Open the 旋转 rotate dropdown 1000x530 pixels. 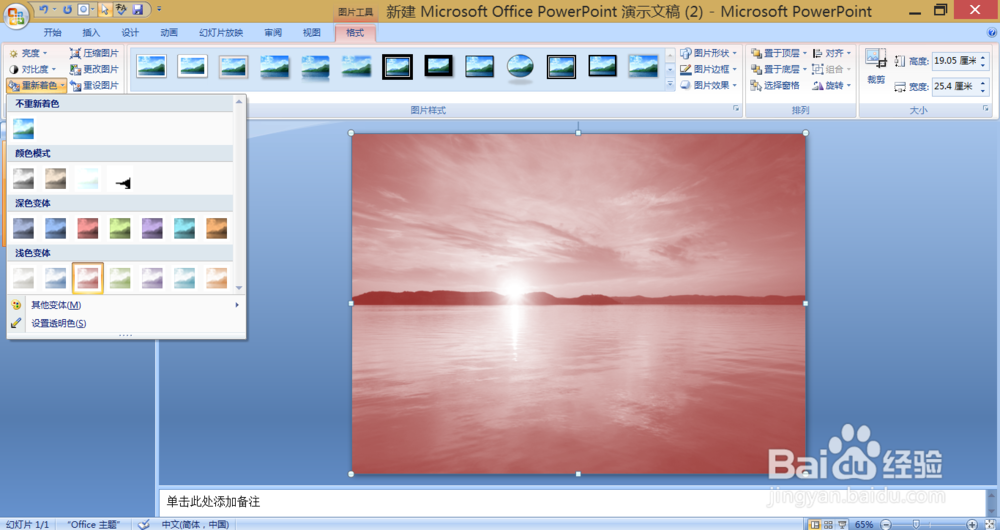click(832, 85)
